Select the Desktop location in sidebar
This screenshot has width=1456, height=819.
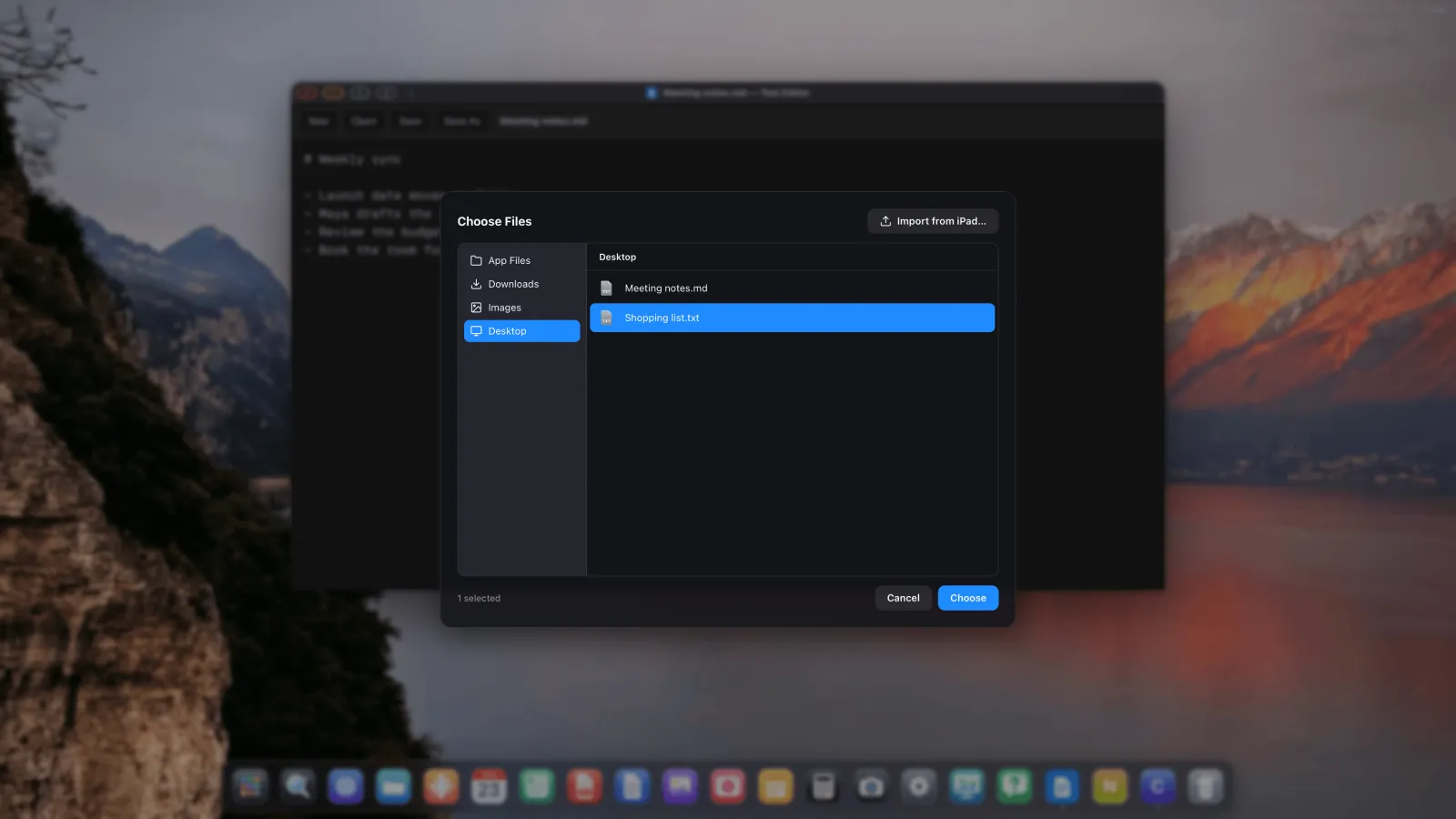tap(521, 331)
